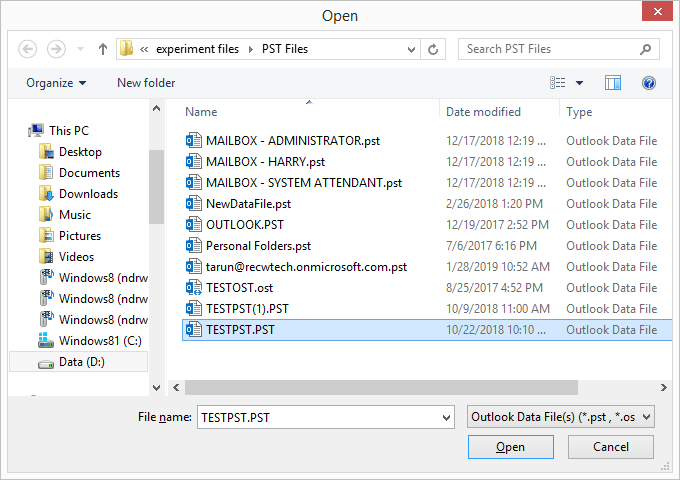Expand the File name dropdown arrow

[446, 418]
